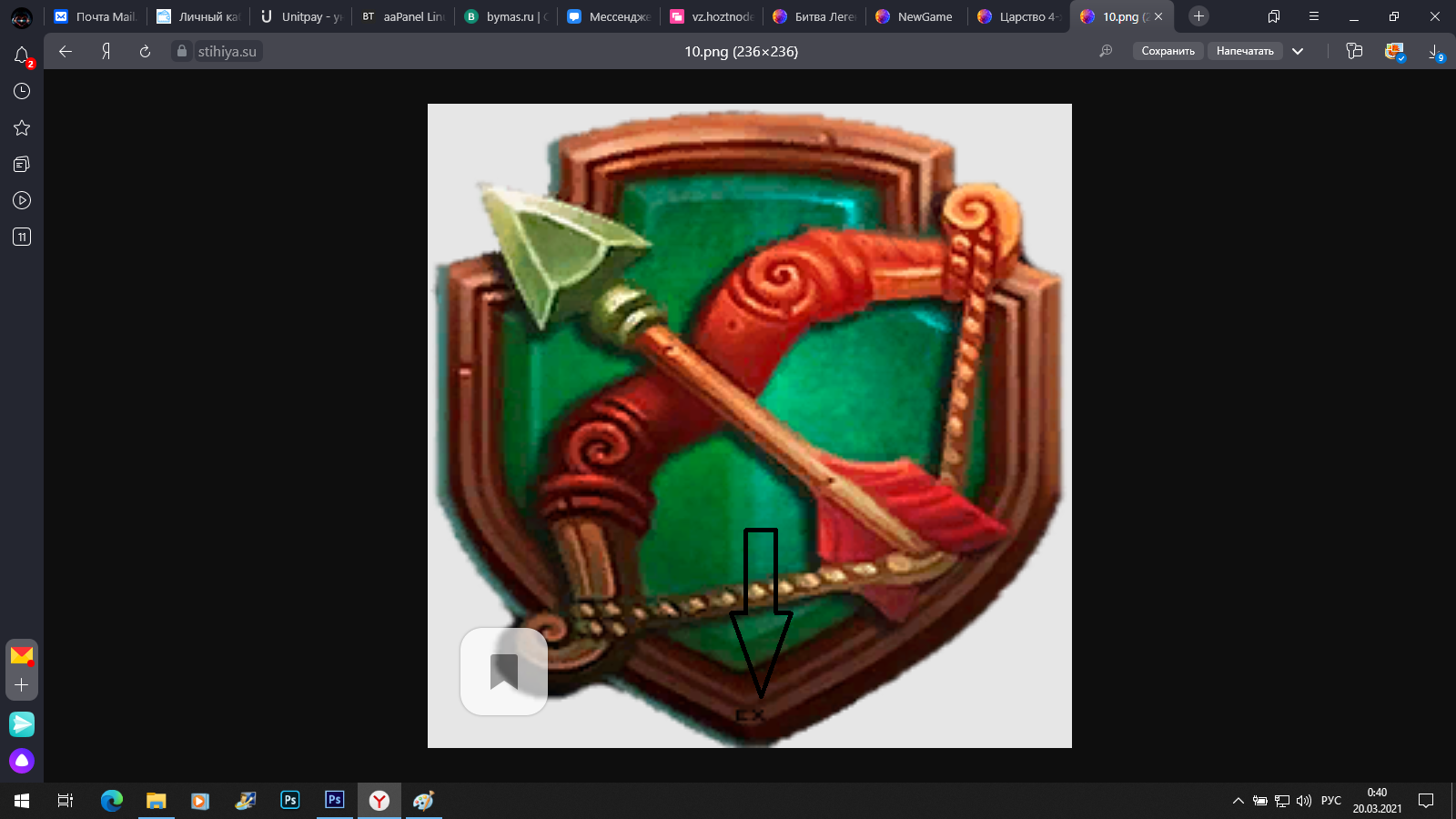Open the clock and calendar flyout
1456x819 pixels.
click(x=1377, y=801)
